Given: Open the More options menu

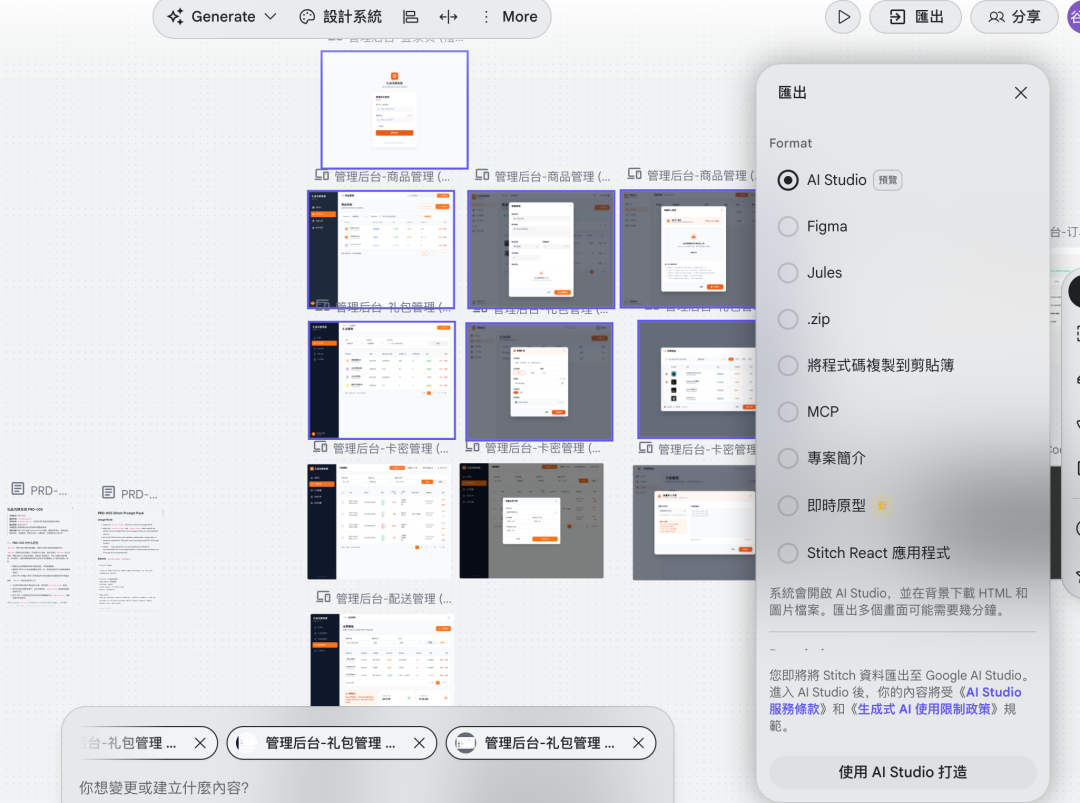Looking at the screenshot, I should coord(509,17).
